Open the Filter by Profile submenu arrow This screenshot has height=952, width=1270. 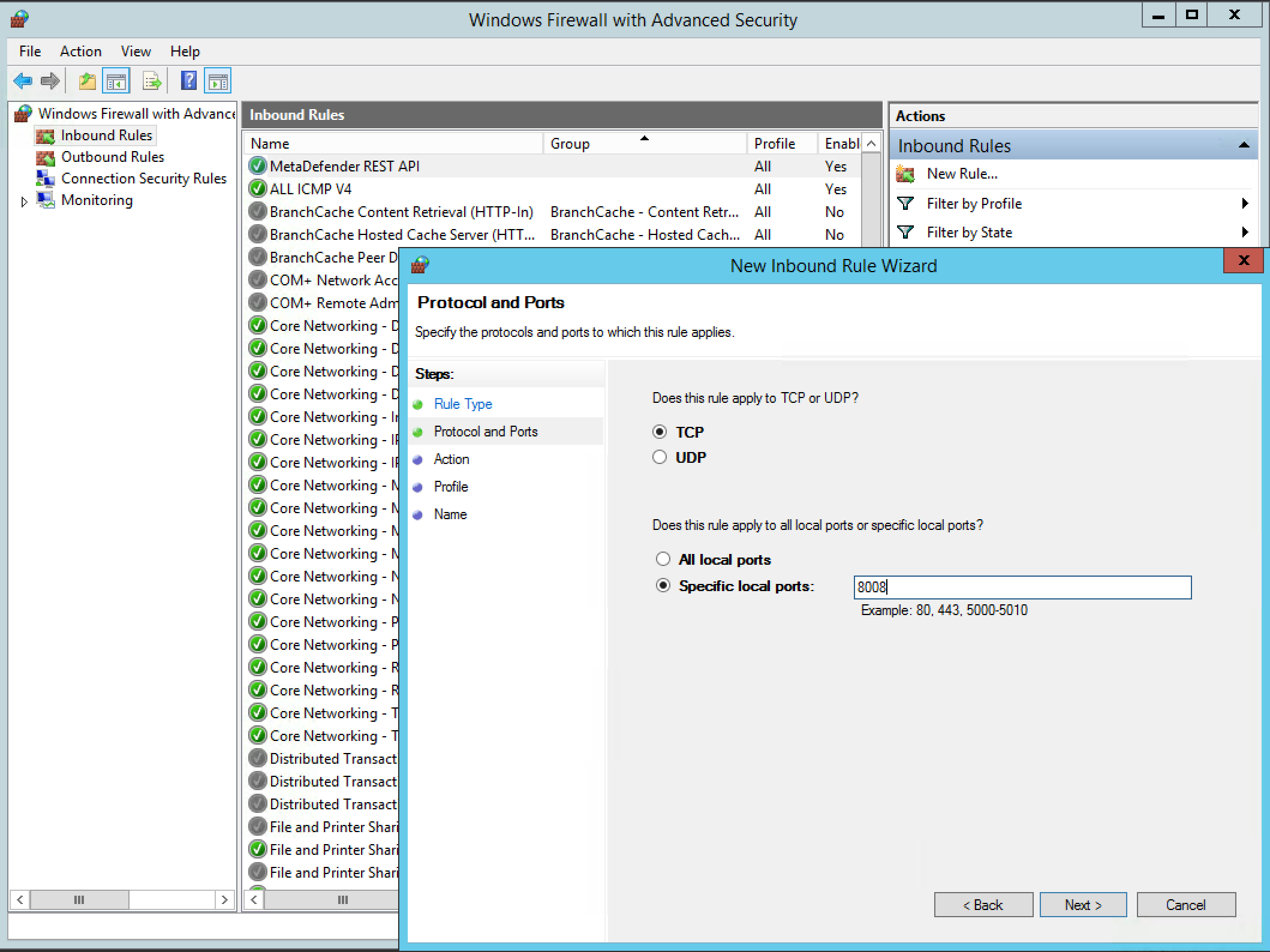(x=1245, y=204)
